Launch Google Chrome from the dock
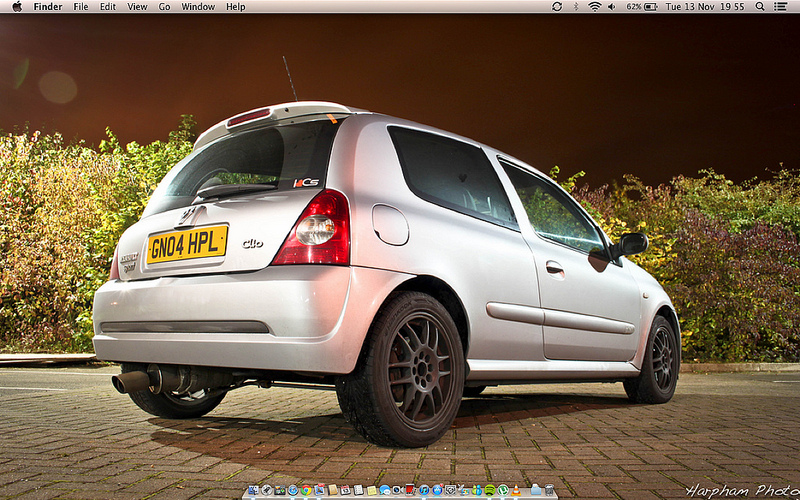This screenshot has width=800, height=500. 306,490
